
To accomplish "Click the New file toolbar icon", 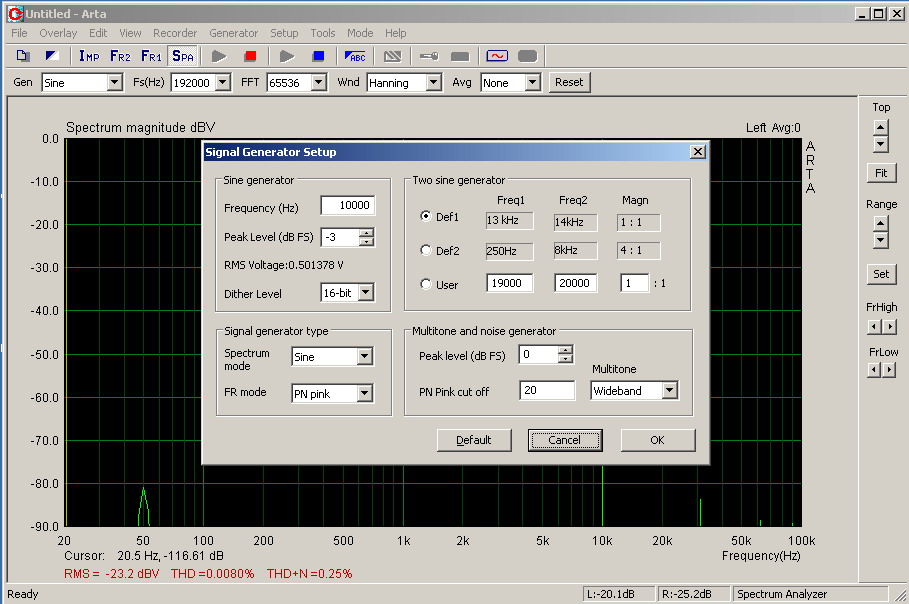I will (22, 56).
